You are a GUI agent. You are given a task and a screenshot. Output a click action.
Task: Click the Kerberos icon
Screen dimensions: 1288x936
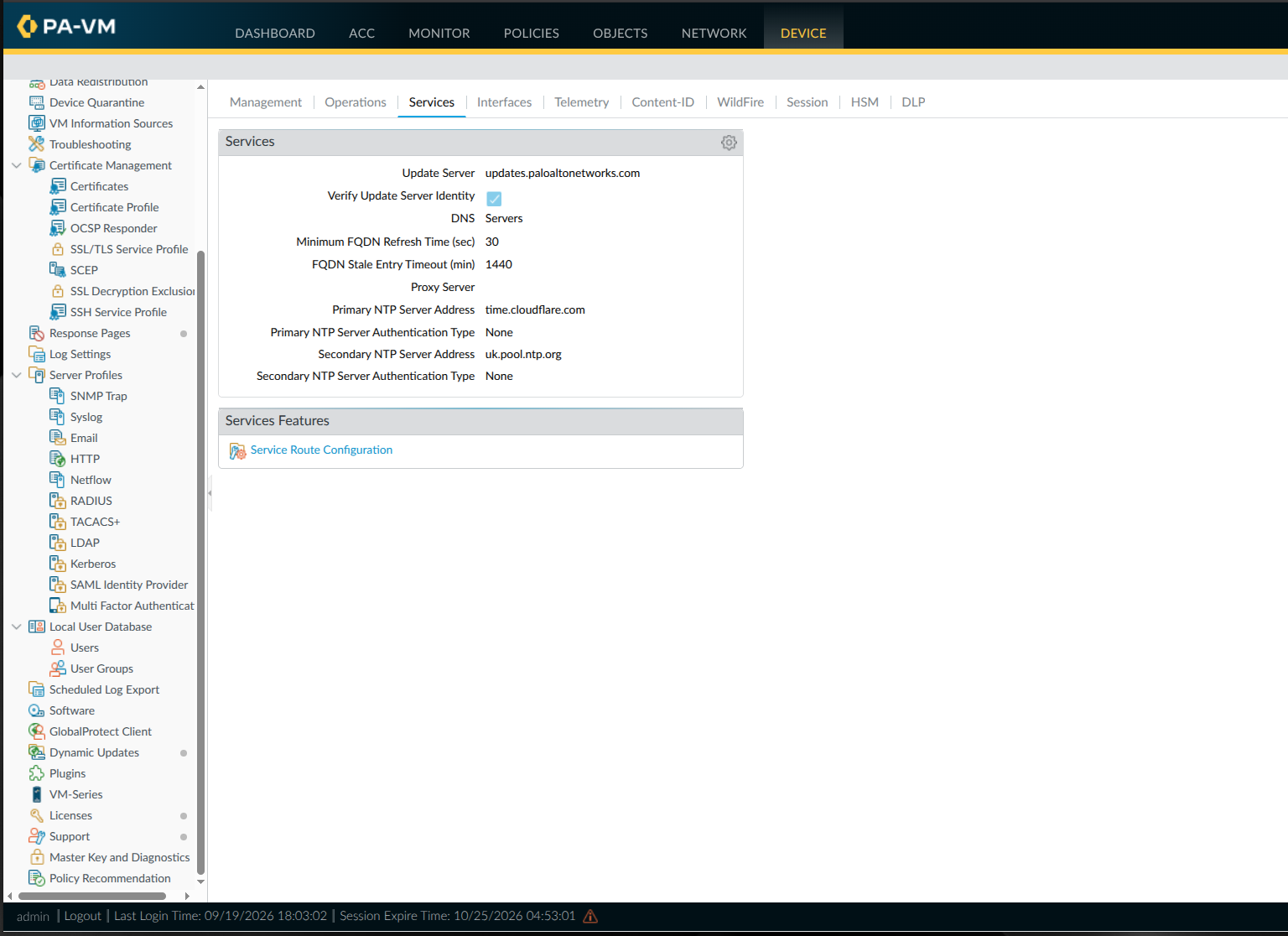(x=57, y=564)
